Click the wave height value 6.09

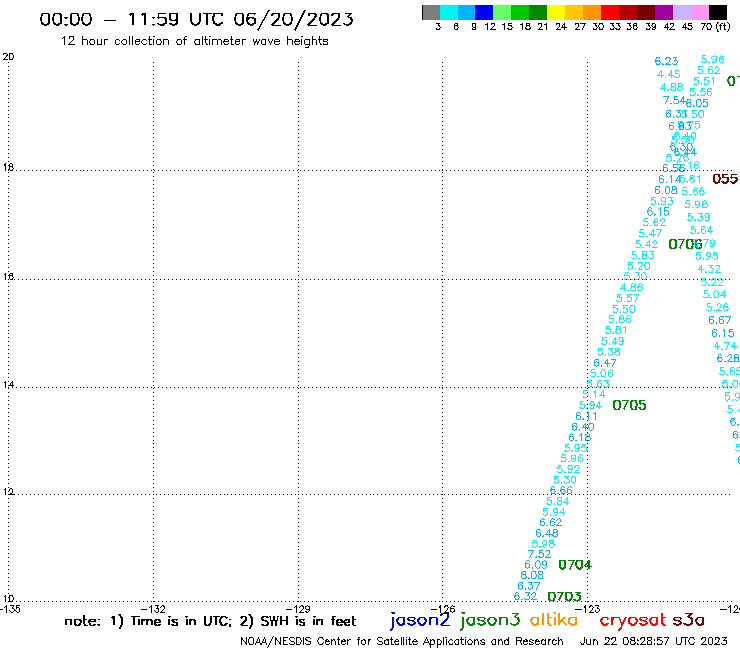(x=536, y=565)
